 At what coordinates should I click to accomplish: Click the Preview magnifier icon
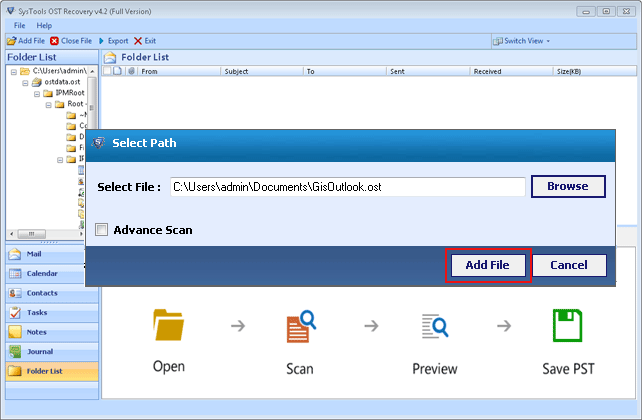pos(435,326)
